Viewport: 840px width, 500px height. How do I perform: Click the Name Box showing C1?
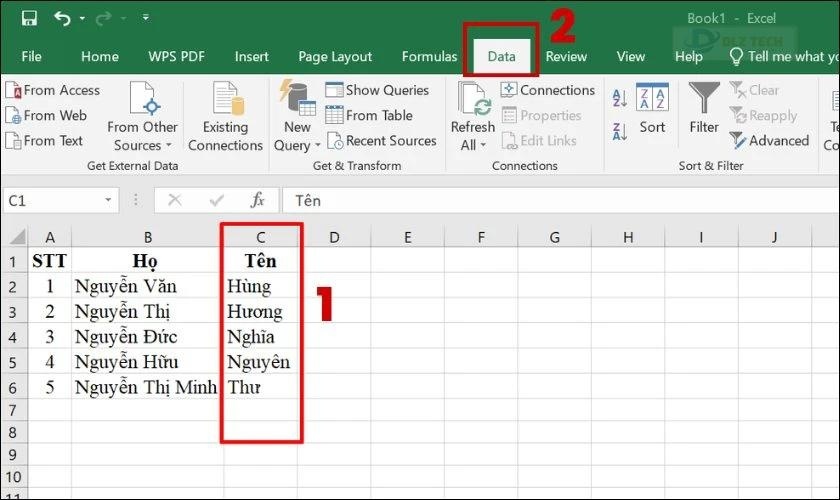(x=52, y=200)
